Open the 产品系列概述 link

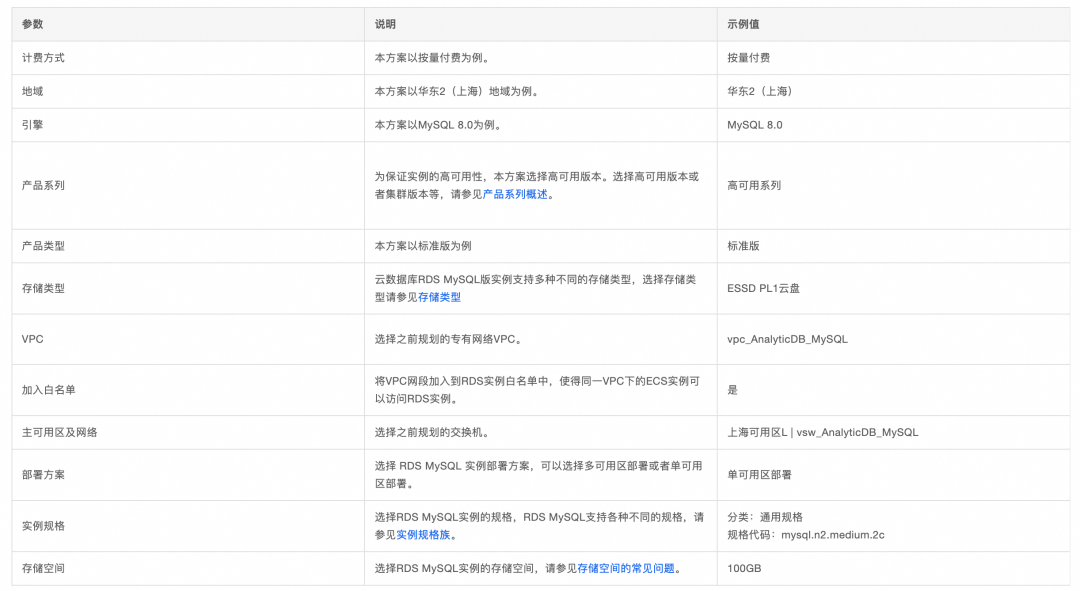(x=515, y=194)
